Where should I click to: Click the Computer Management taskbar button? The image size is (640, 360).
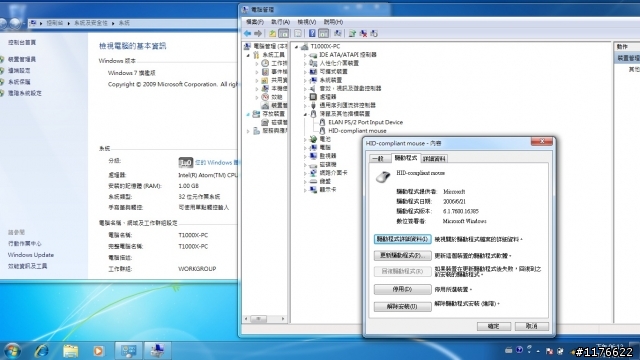pos(157,351)
